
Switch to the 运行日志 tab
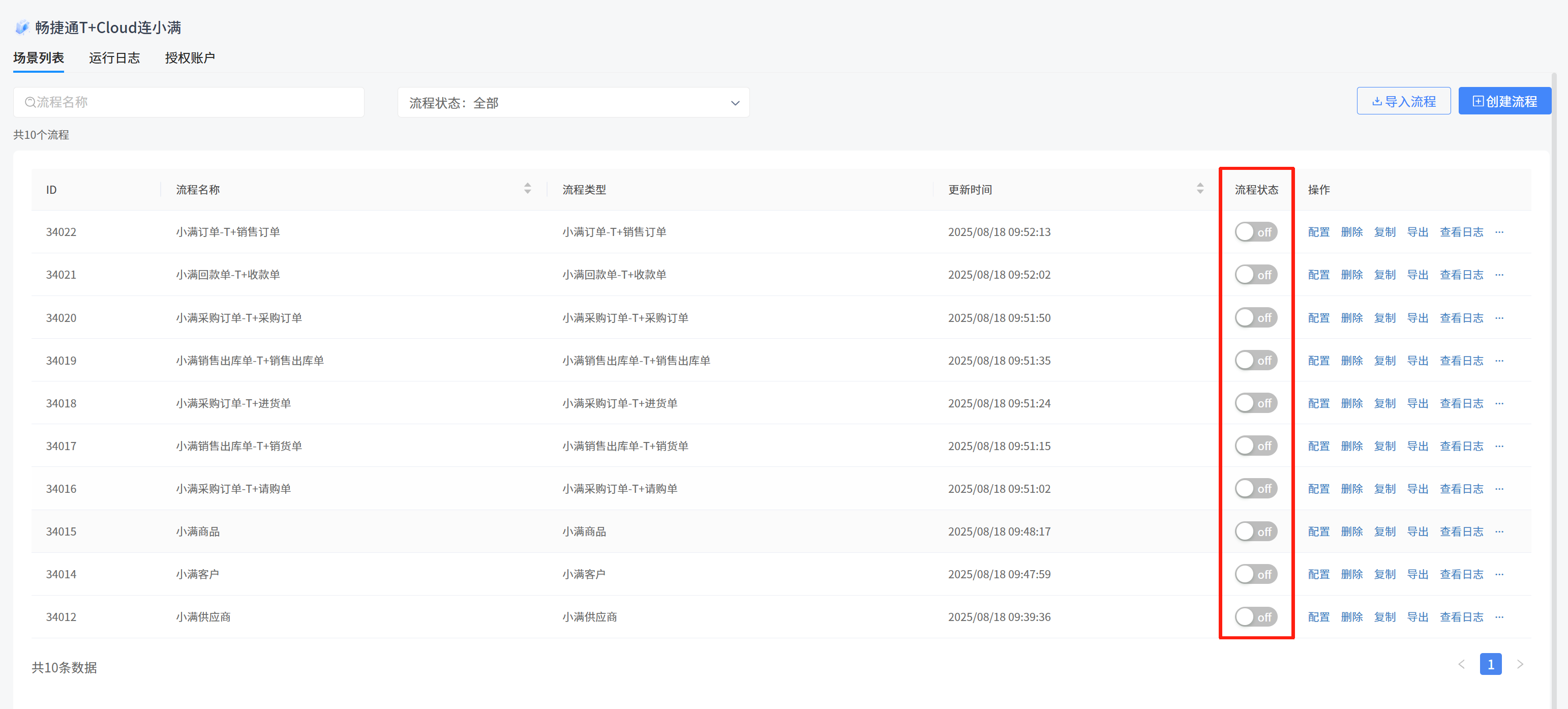click(114, 58)
